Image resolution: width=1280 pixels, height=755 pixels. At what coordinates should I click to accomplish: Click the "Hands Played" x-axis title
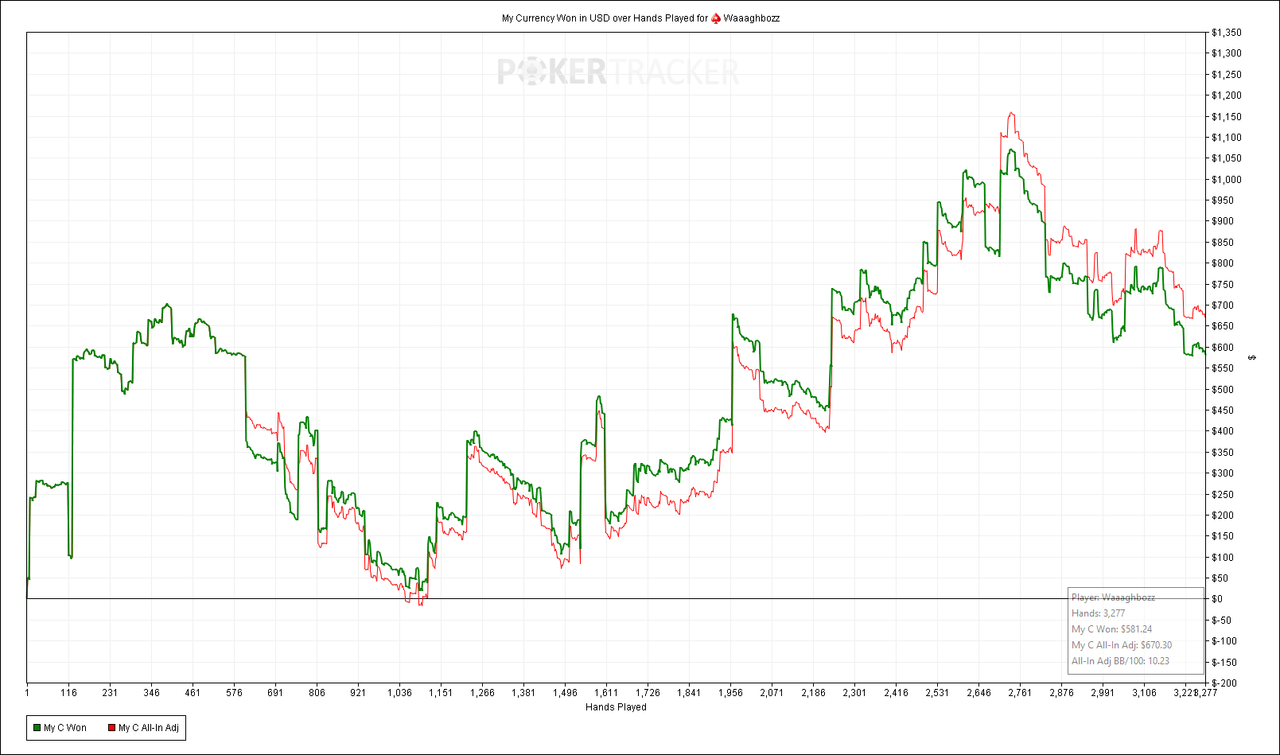coord(615,707)
